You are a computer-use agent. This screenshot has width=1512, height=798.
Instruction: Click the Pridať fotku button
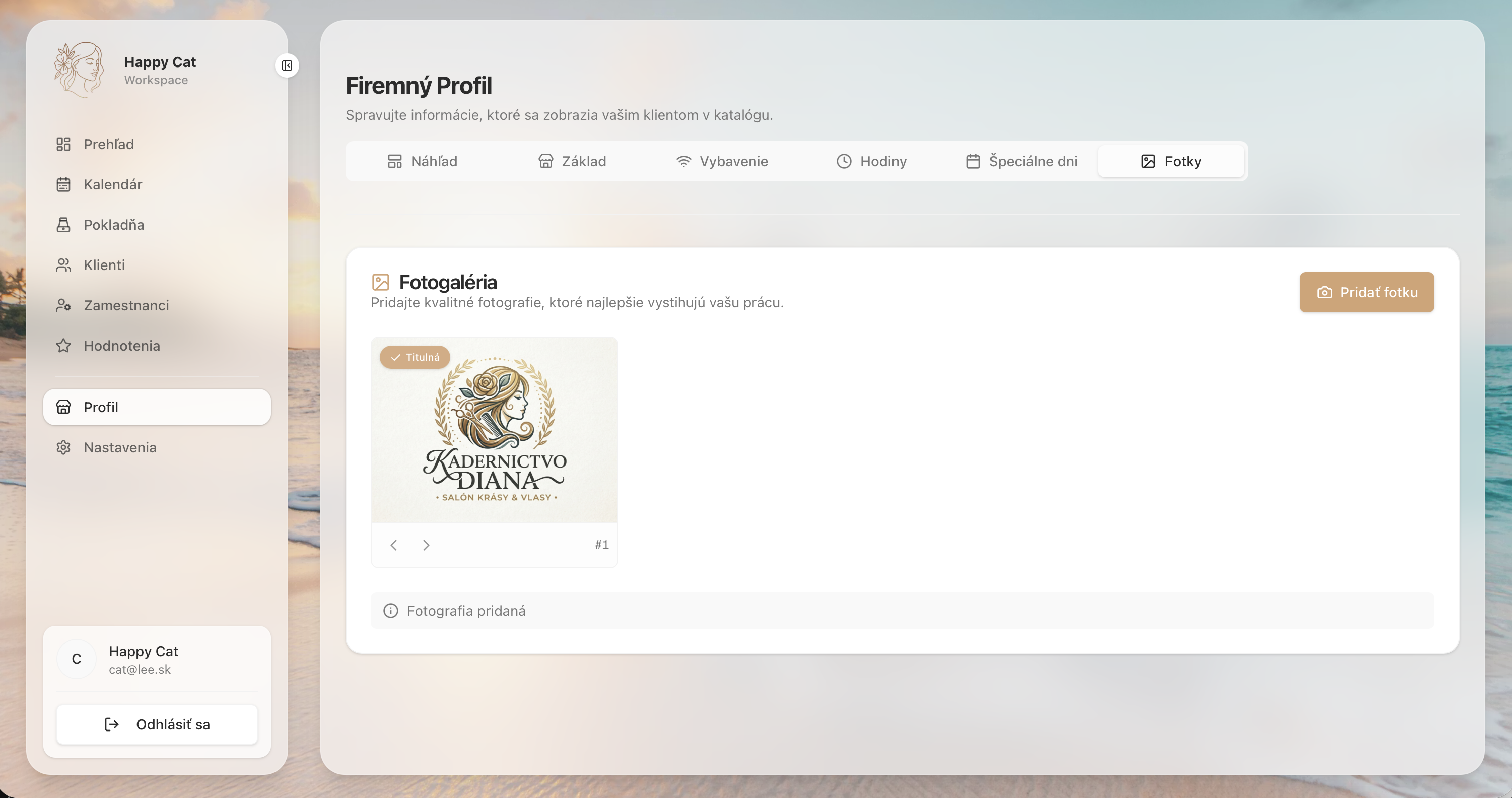click(x=1366, y=292)
